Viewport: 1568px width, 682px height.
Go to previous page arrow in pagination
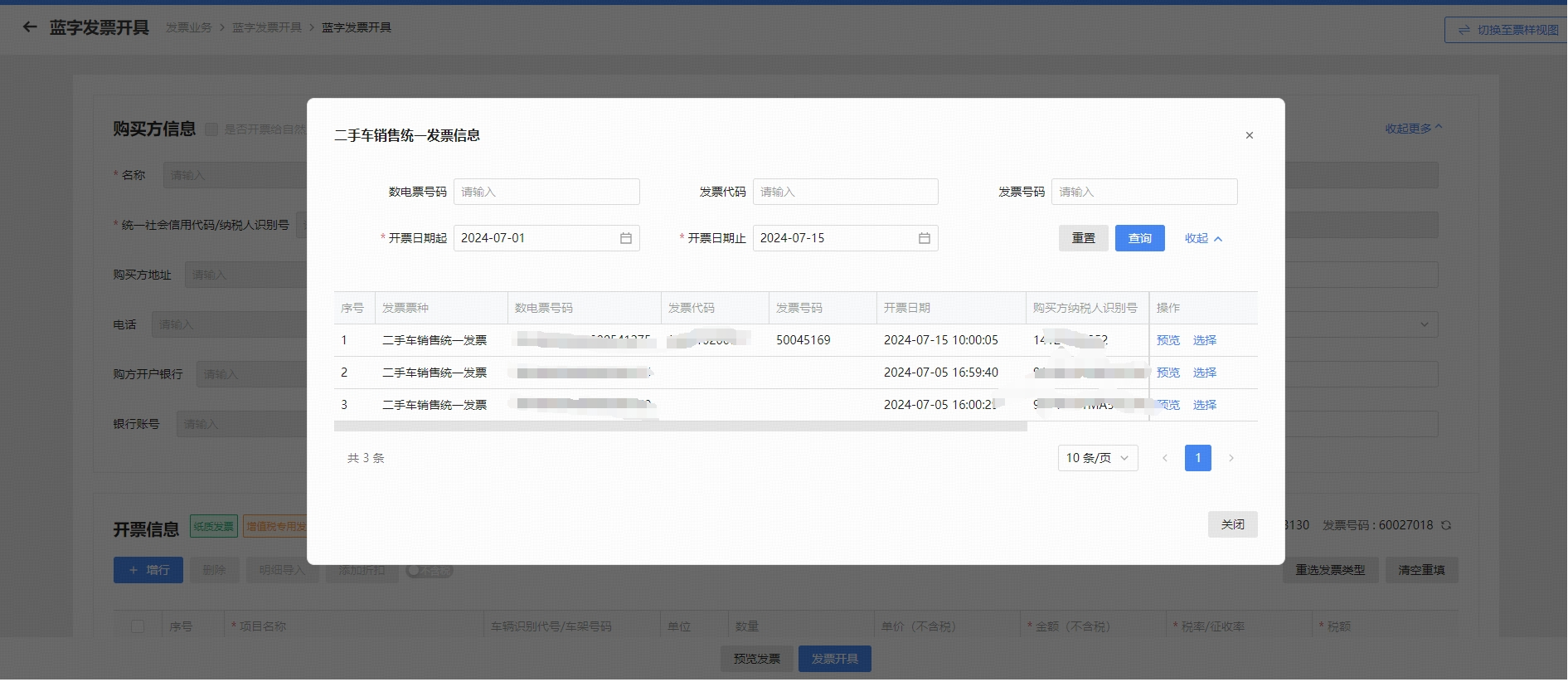[x=1164, y=458]
